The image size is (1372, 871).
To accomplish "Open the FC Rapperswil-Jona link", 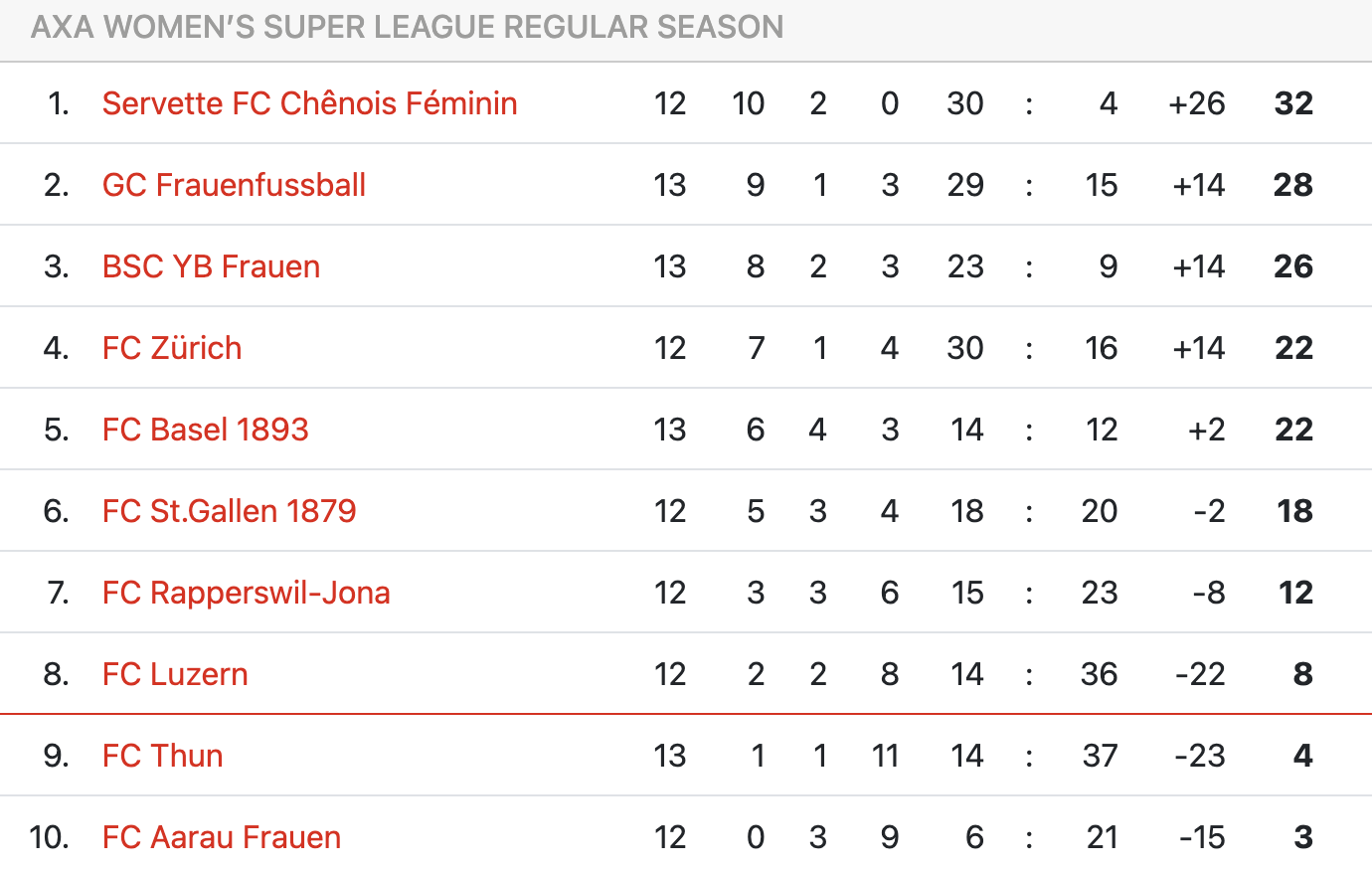I will tap(246, 593).
